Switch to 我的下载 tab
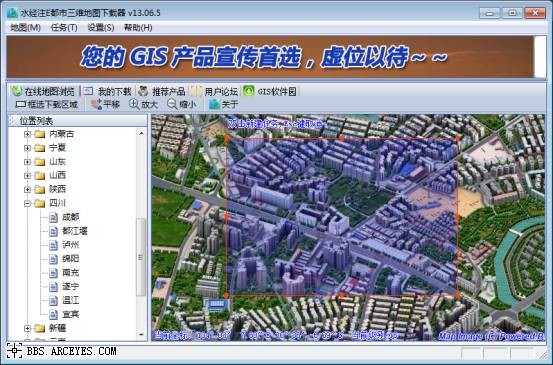The image size is (553, 365). 108,91
